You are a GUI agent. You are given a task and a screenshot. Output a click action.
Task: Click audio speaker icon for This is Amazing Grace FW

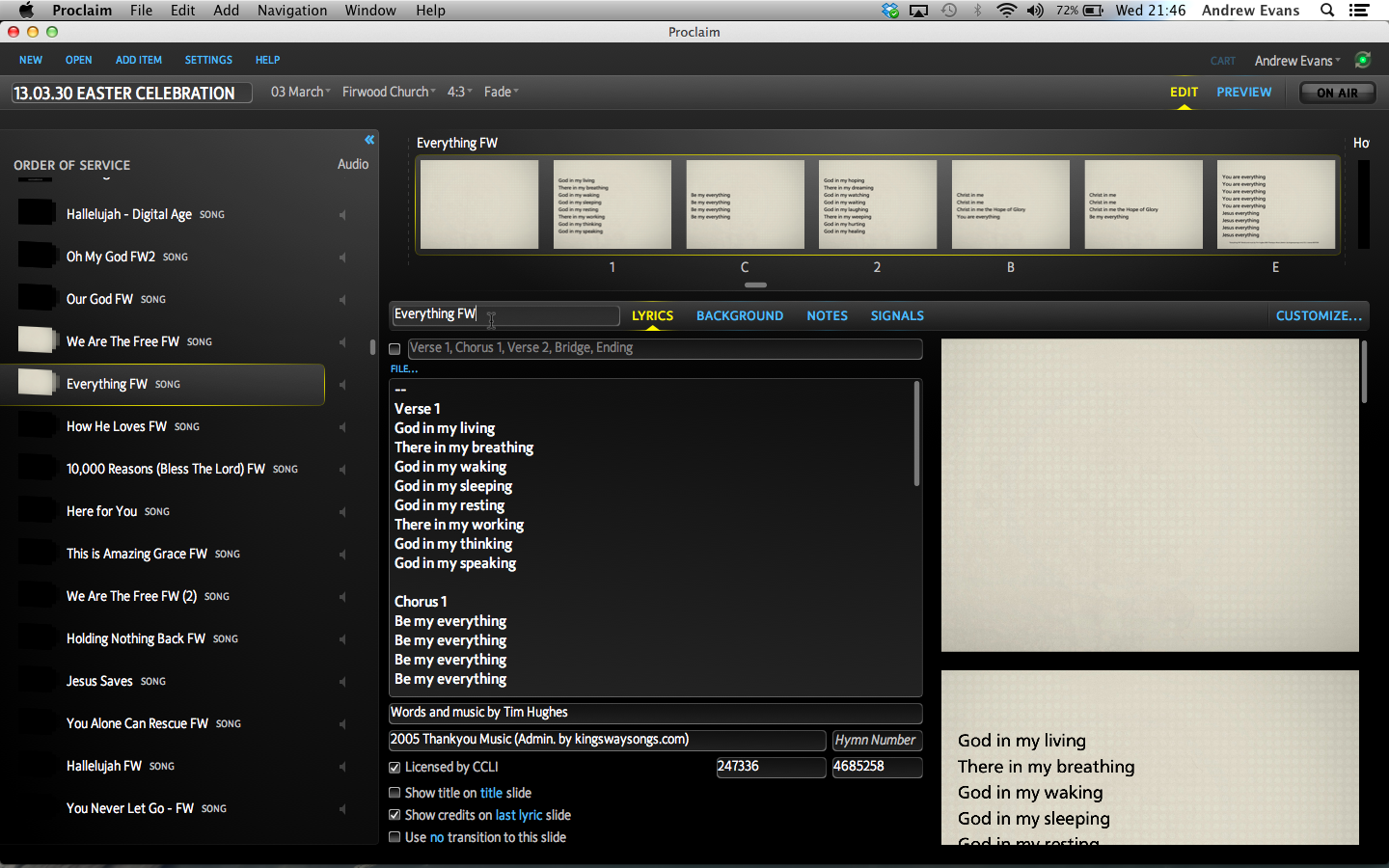tap(342, 555)
